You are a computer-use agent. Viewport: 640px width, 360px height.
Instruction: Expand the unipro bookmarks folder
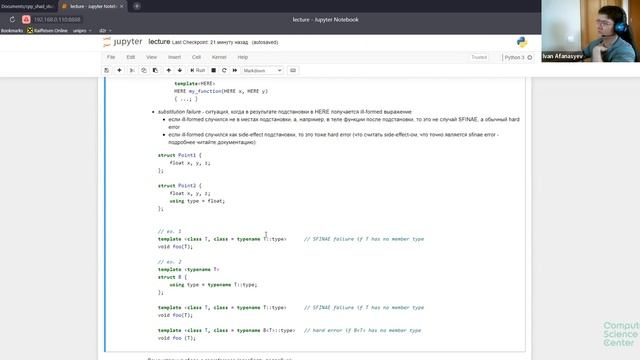tap(82, 30)
